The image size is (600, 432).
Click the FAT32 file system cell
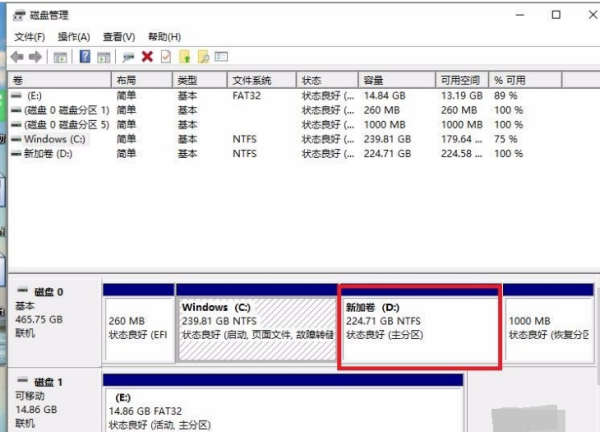coord(246,96)
